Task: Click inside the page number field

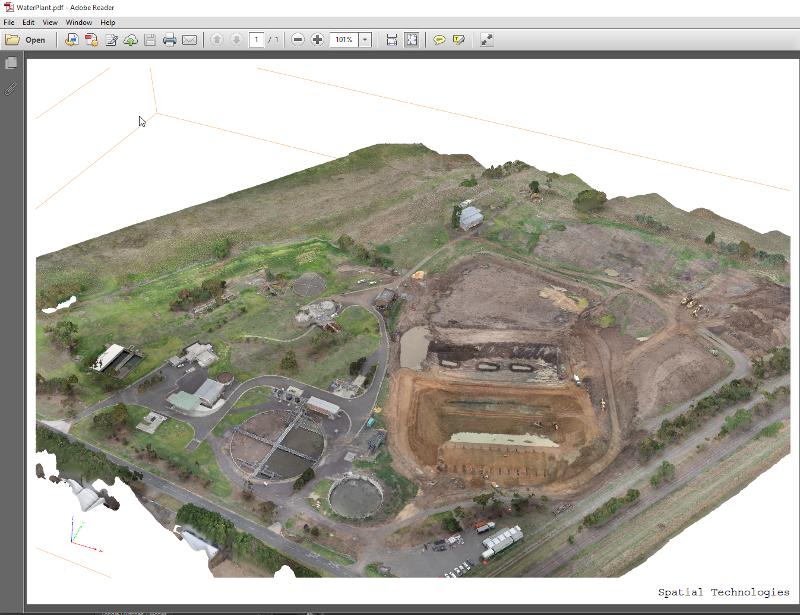Action: pos(255,40)
